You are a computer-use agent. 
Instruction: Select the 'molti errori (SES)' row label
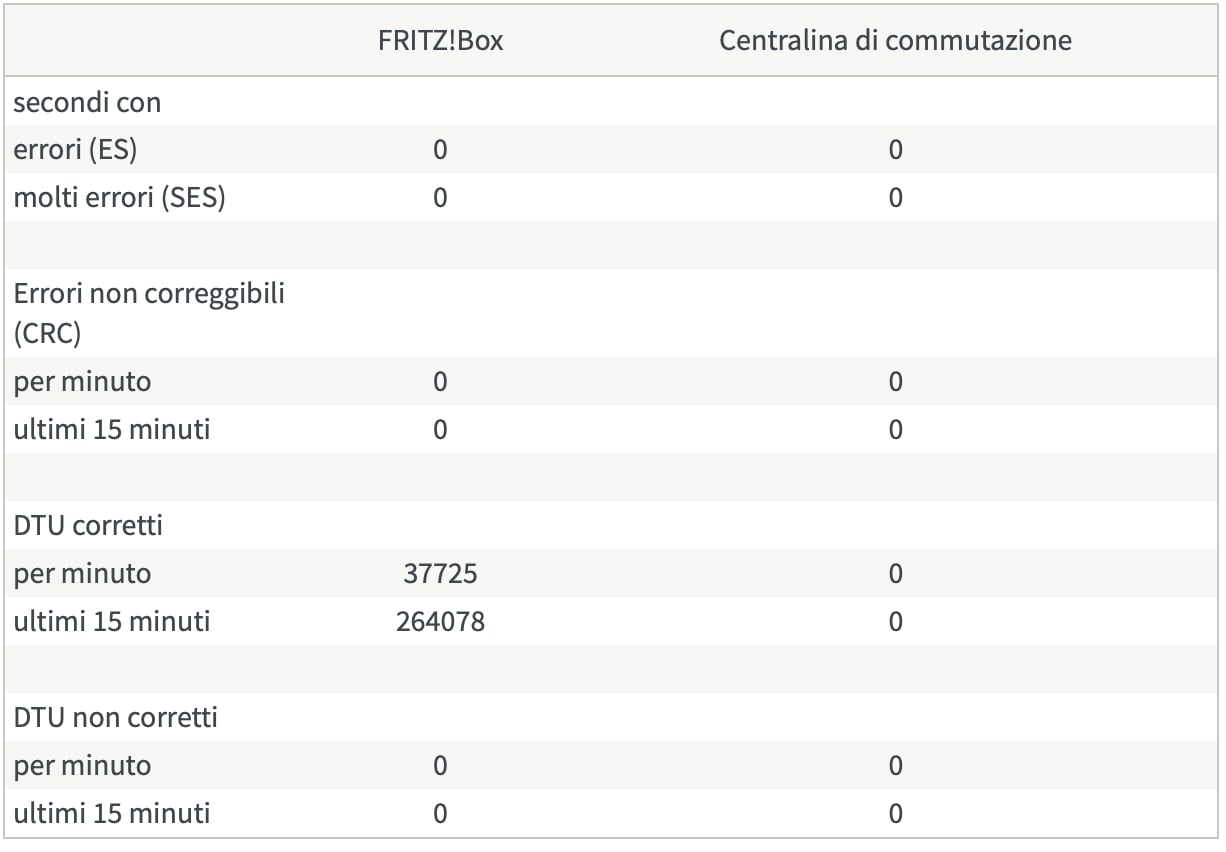click(119, 198)
